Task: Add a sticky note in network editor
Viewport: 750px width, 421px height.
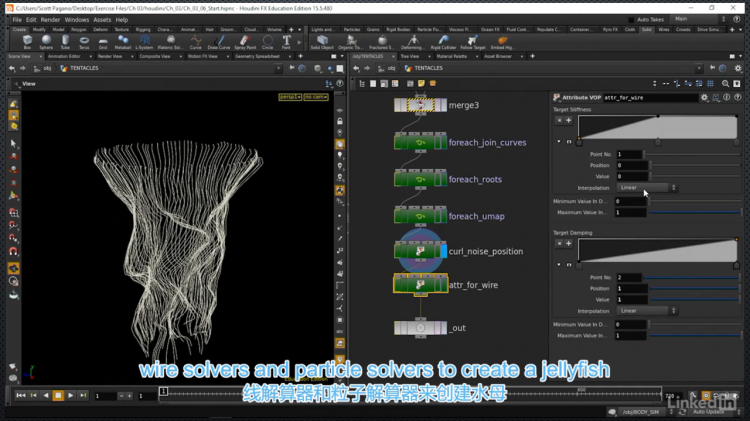Action: coord(421,84)
